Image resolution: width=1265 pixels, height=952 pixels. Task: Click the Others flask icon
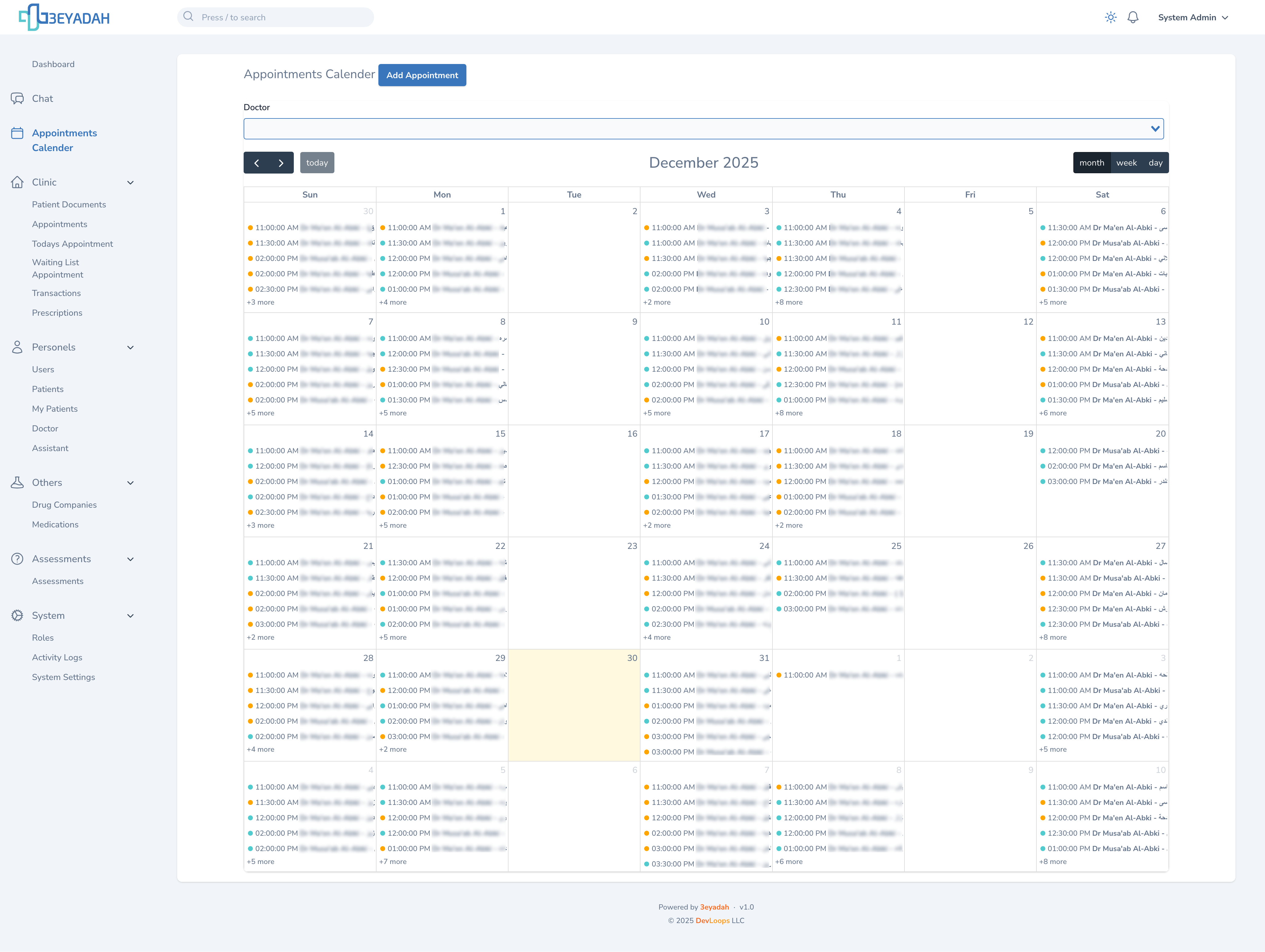(x=17, y=482)
